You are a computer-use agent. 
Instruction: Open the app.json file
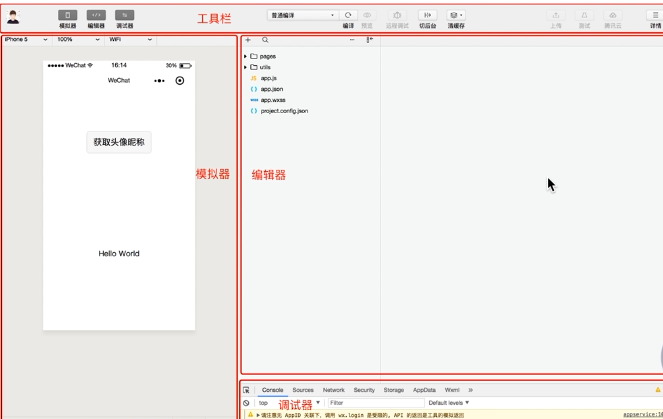(271, 89)
